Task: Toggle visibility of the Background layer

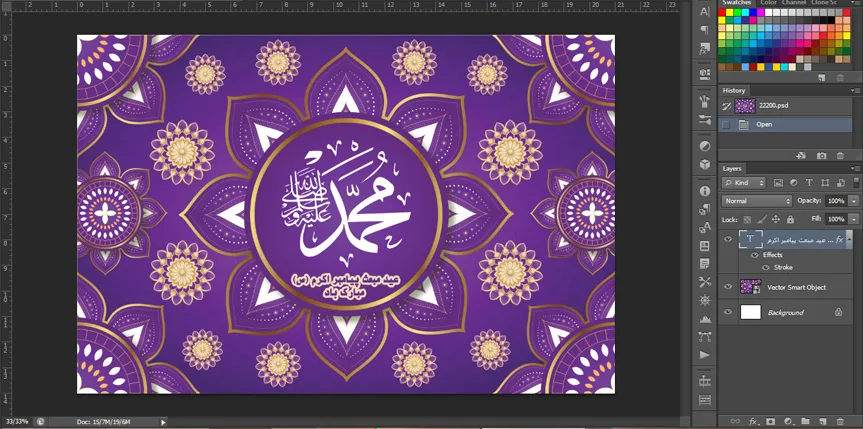Action: [728, 312]
